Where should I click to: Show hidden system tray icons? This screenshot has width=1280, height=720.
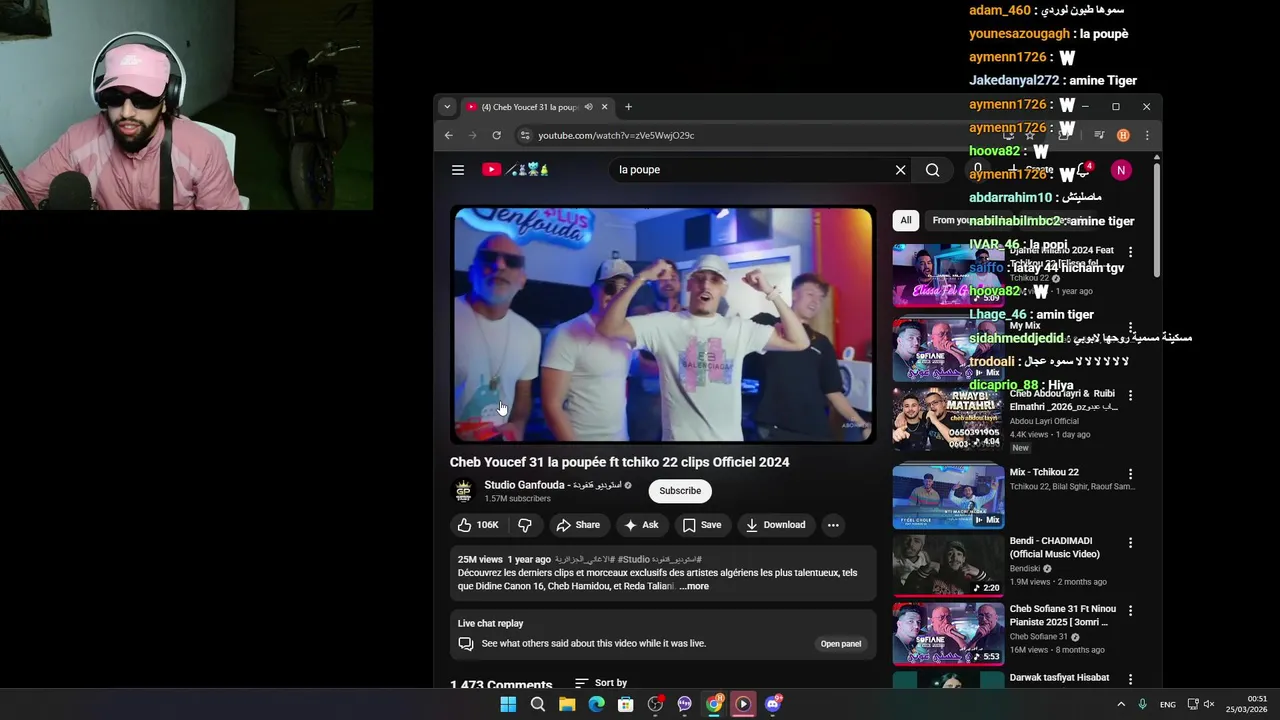tap(1121, 704)
